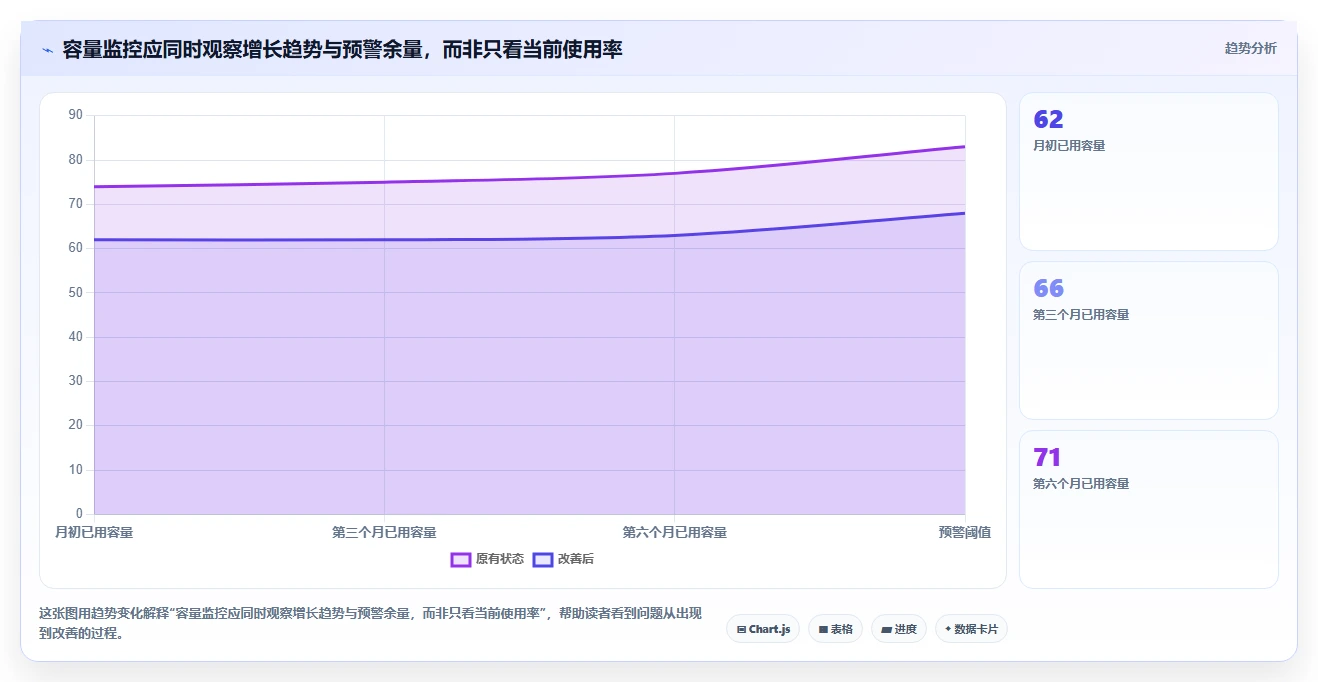Open the card showing value 62

tap(1148, 171)
